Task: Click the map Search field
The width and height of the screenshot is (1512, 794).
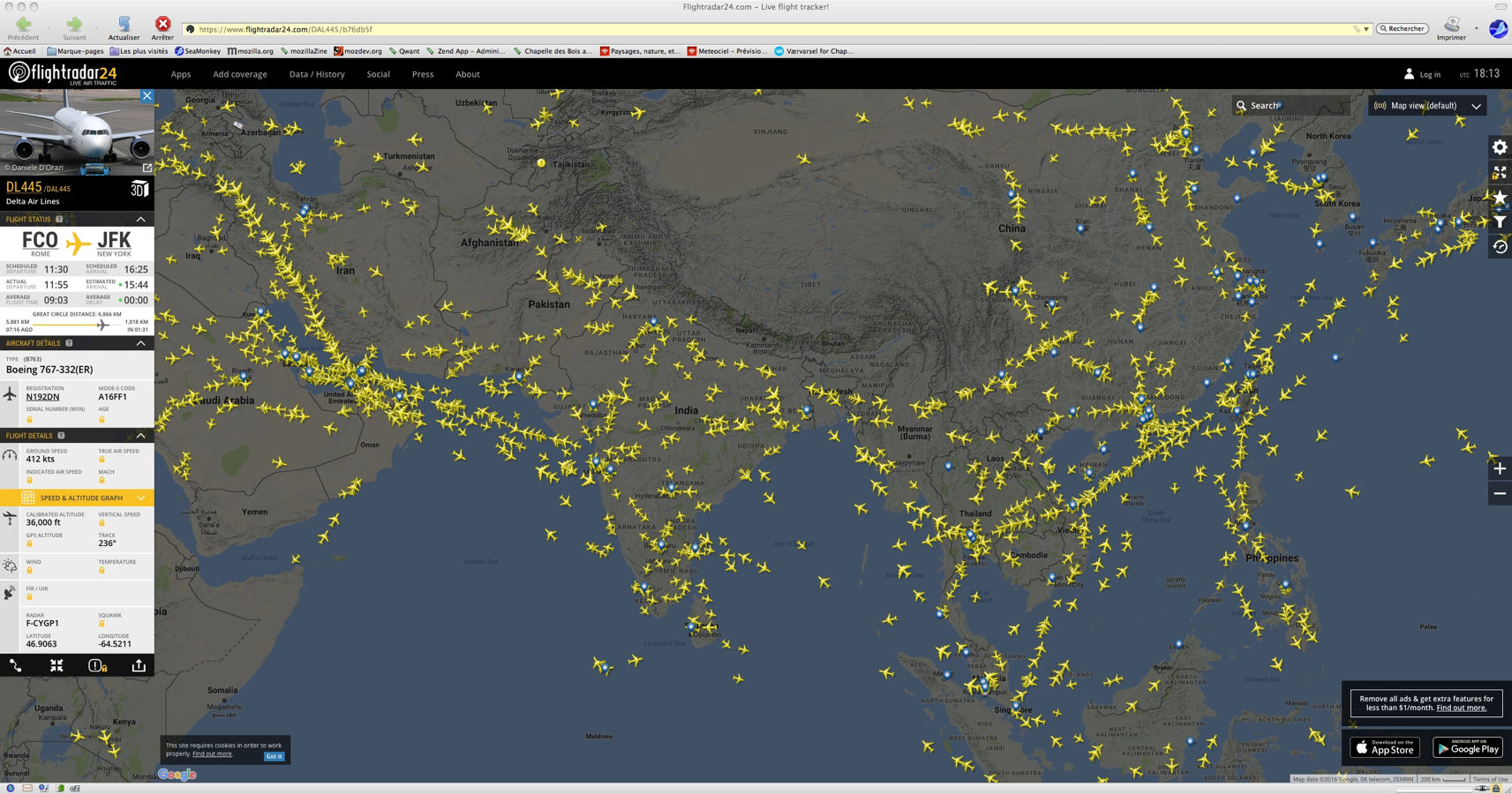Action: [x=1293, y=106]
